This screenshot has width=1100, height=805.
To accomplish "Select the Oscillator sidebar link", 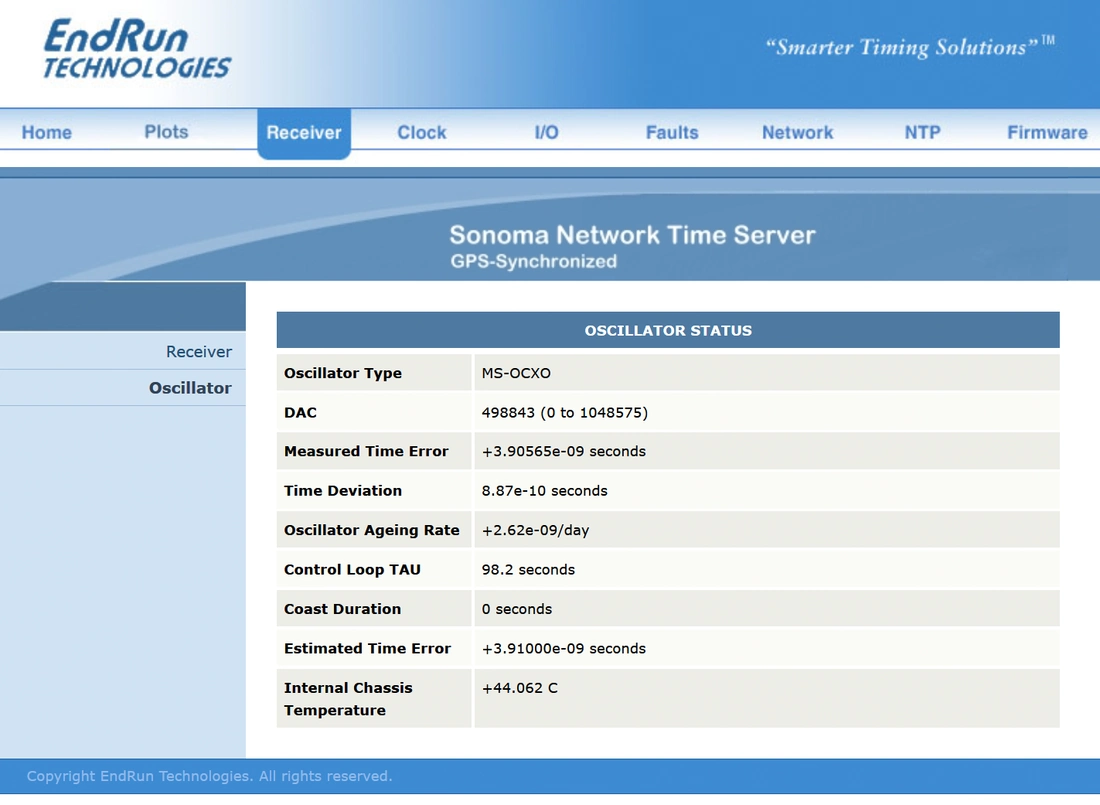I will 190,388.
